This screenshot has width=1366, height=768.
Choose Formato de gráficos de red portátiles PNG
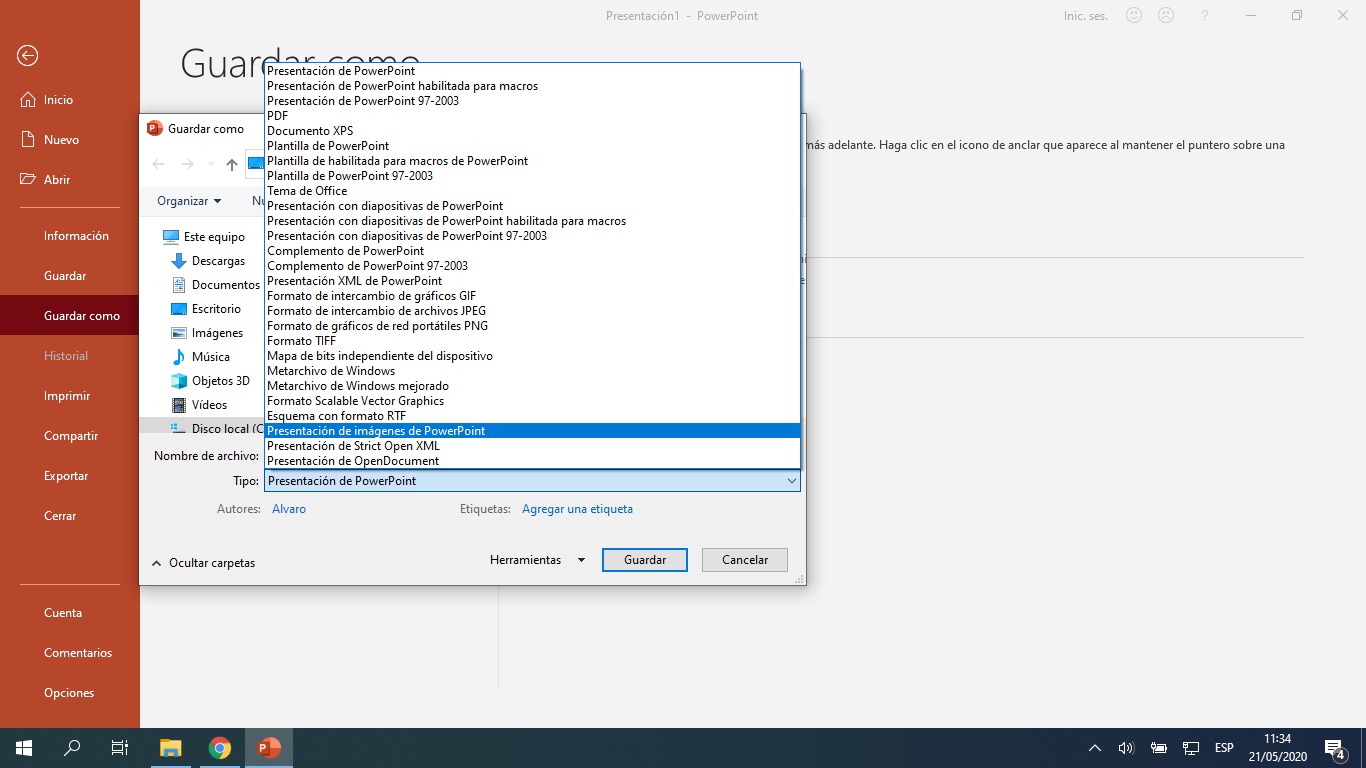coord(532,326)
